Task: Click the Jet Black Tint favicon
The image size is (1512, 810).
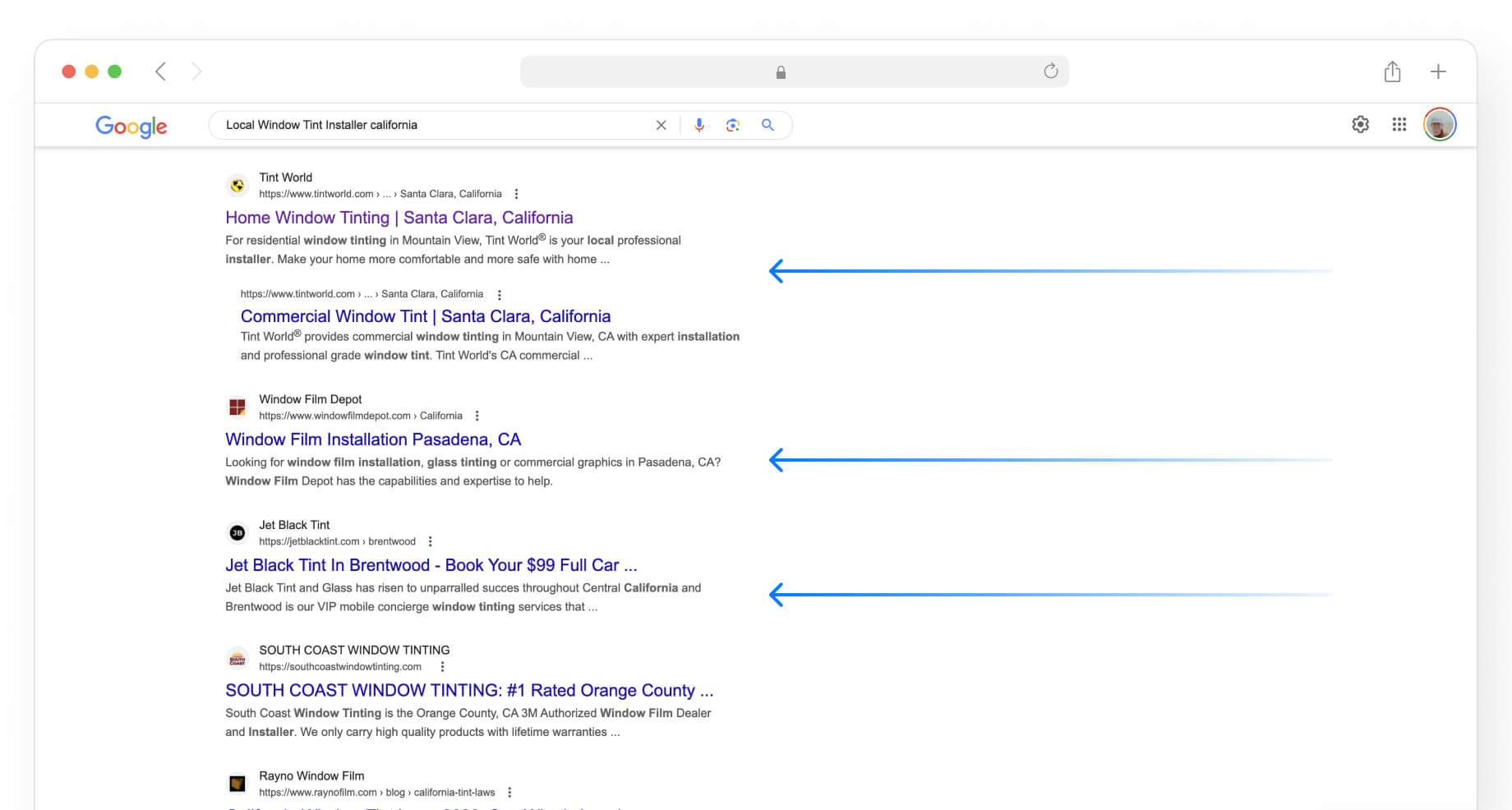Action: click(237, 533)
